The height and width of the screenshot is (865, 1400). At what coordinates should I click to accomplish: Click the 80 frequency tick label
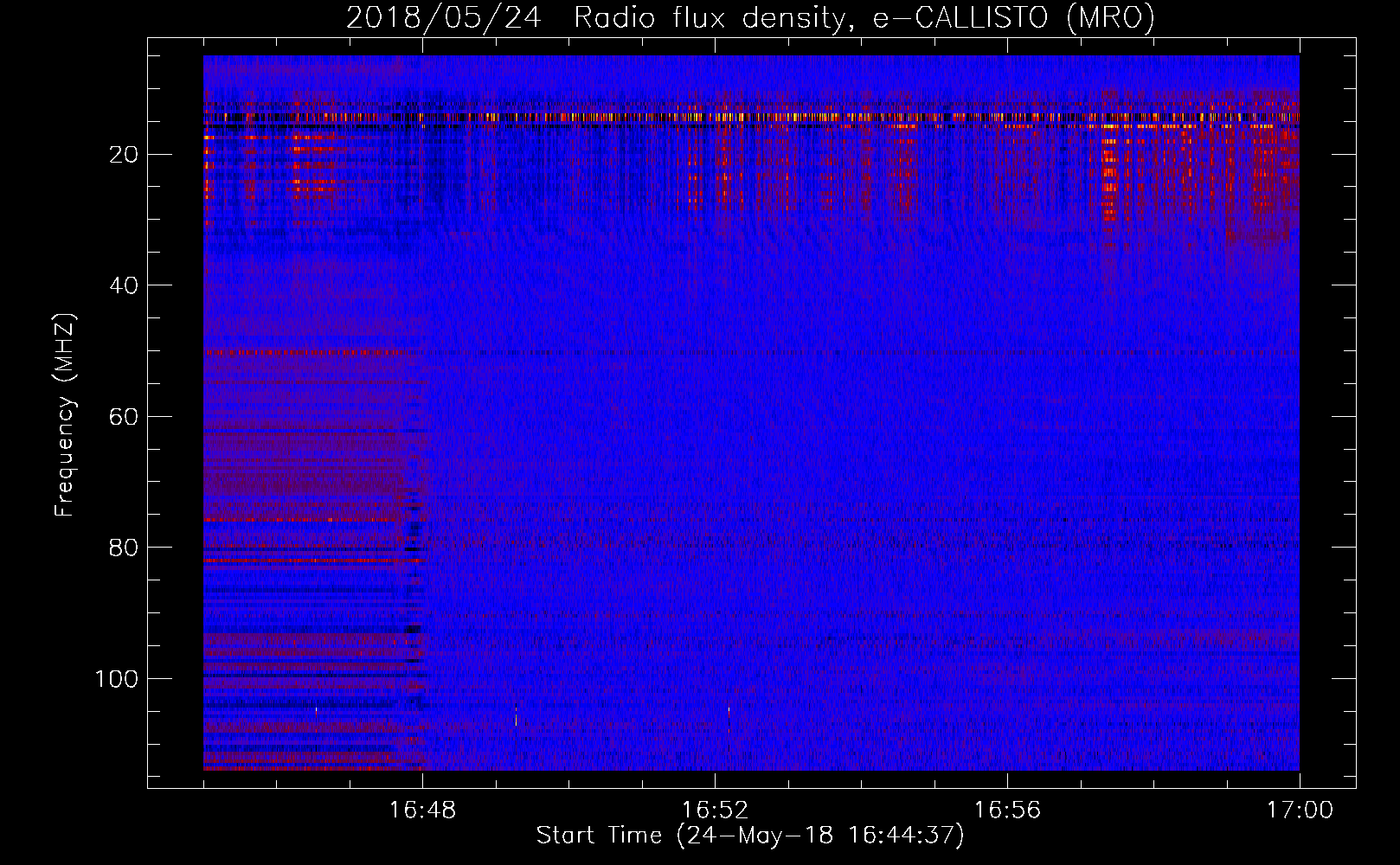(124, 548)
